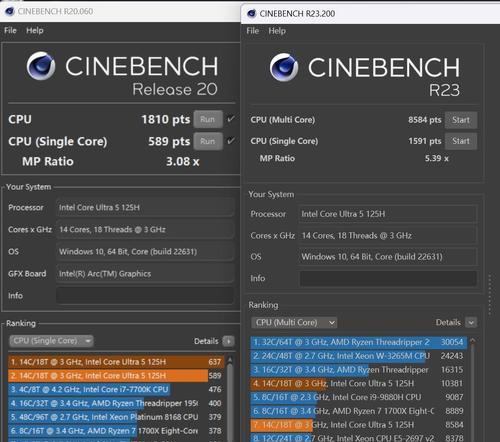The image size is (500, 442).
Task: Select the R20 ranking row AMD Ryzen Threadripper 195
Action: 116,403
